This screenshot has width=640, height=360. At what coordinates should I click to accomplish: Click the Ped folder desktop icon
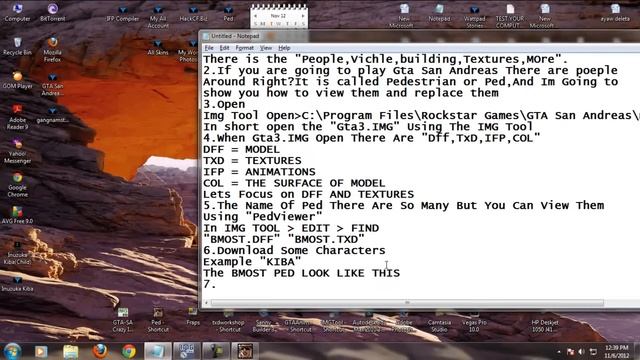[x=228, y=13]
